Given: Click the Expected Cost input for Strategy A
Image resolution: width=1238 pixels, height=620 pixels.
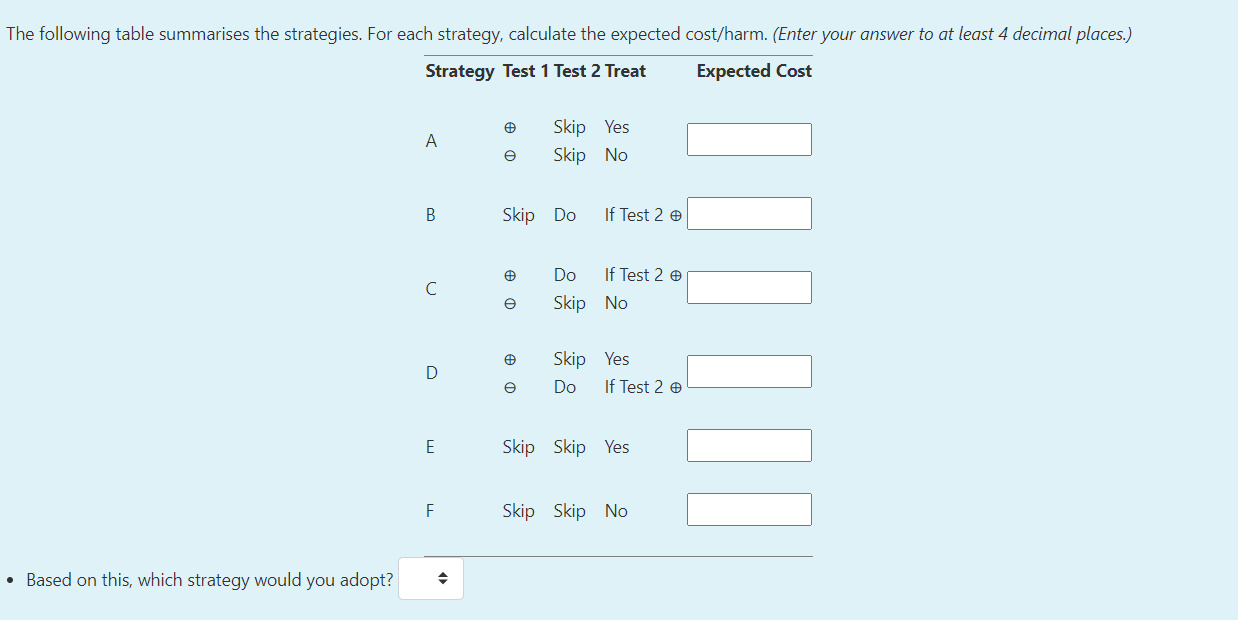Looking at the screenshot, I should click(x=748, y=139).
